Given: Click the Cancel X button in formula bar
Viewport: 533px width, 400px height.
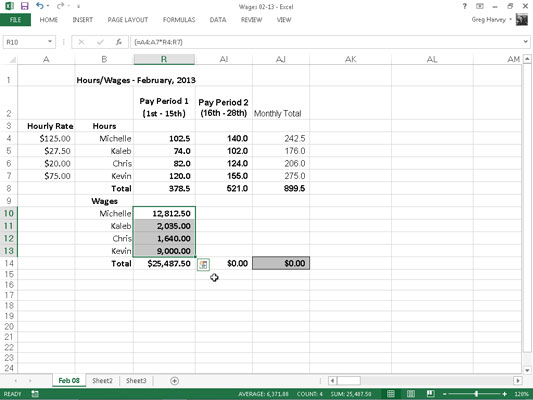Looking at the screenshot, I should (81, 42).
